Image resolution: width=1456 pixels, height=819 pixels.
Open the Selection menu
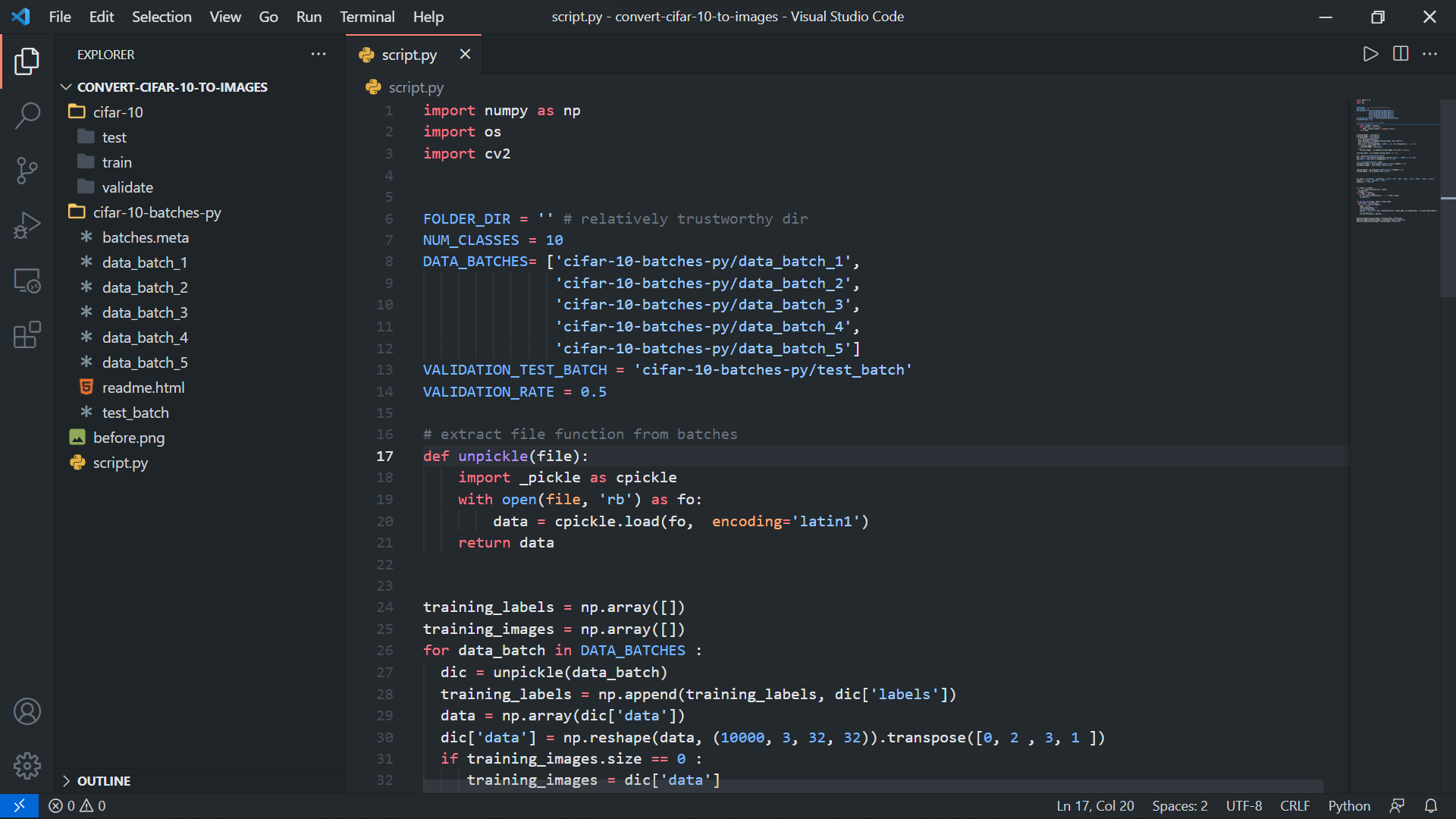(162, 17)
